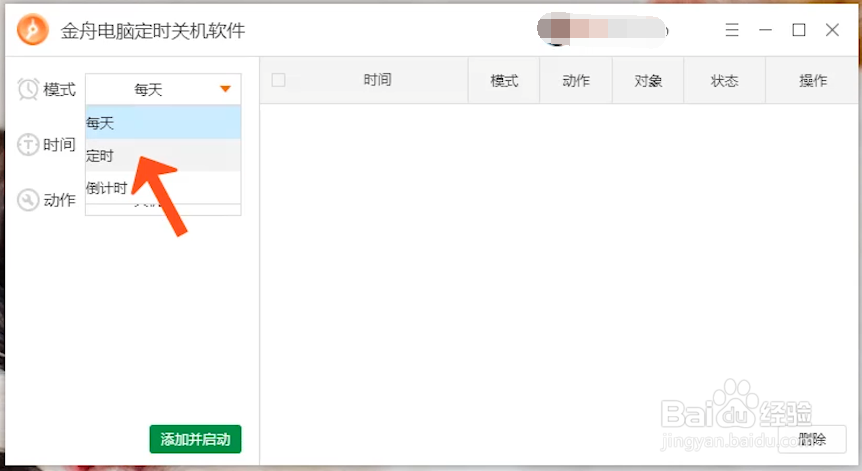862x471 pixels.
Task: Toggle the select-all checkbox in table header
Action: pos(279,80)
